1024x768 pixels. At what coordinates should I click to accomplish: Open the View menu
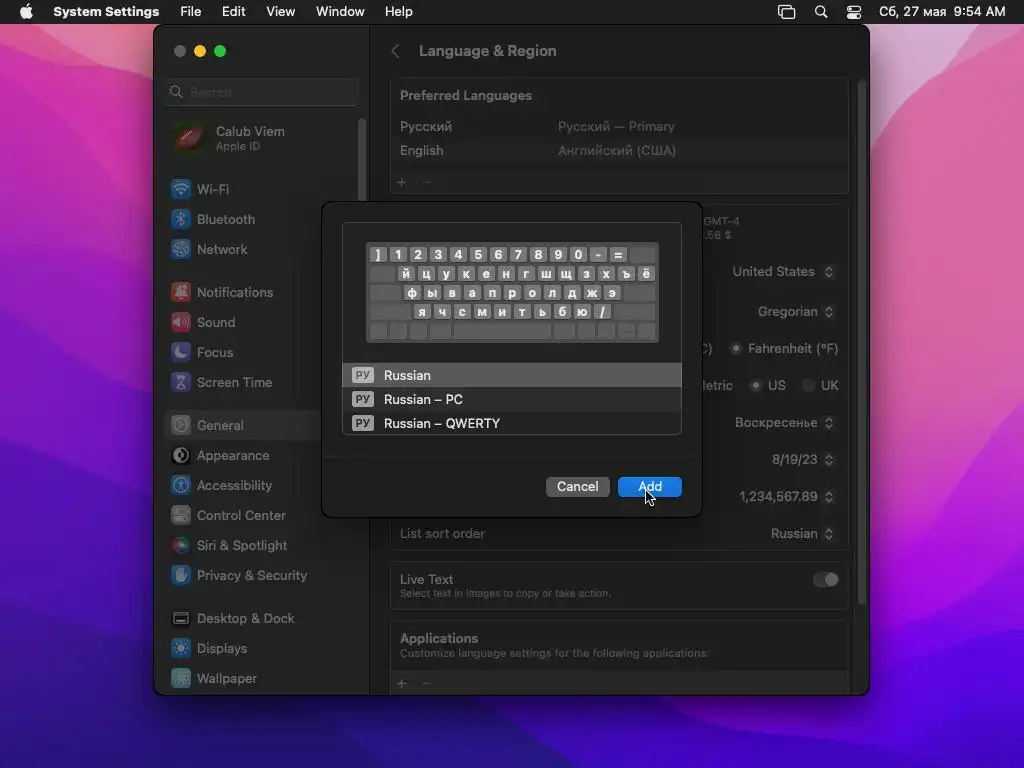pos(280,12)
